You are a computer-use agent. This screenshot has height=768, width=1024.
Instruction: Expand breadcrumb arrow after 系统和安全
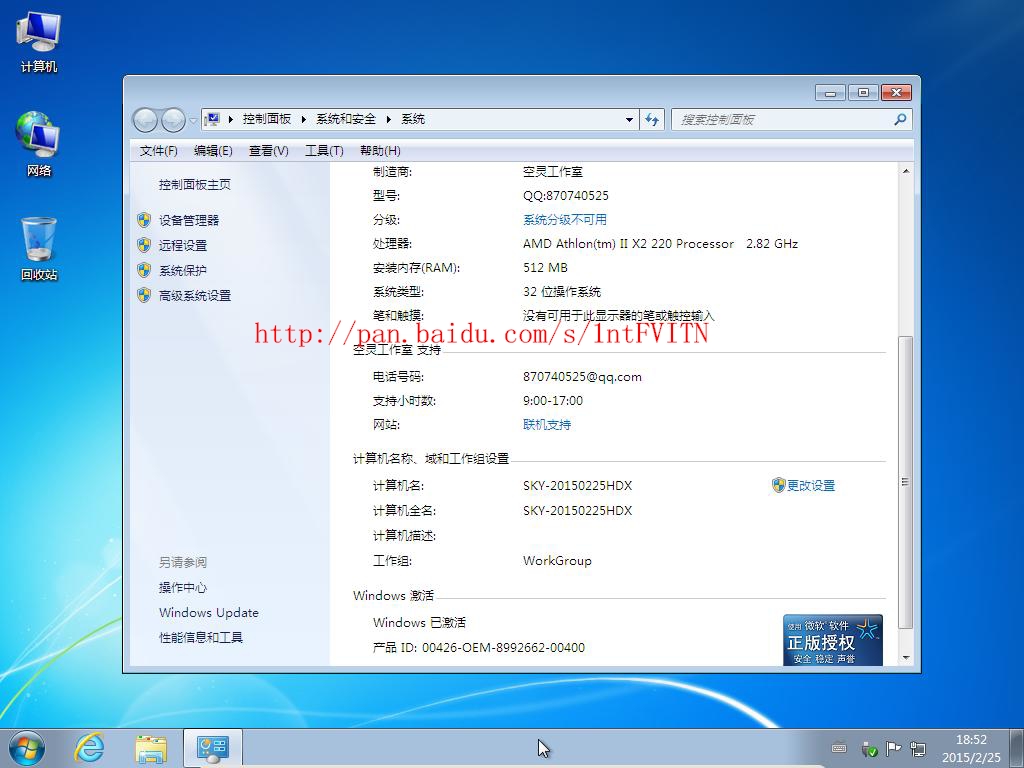click(x=389, y=119)
